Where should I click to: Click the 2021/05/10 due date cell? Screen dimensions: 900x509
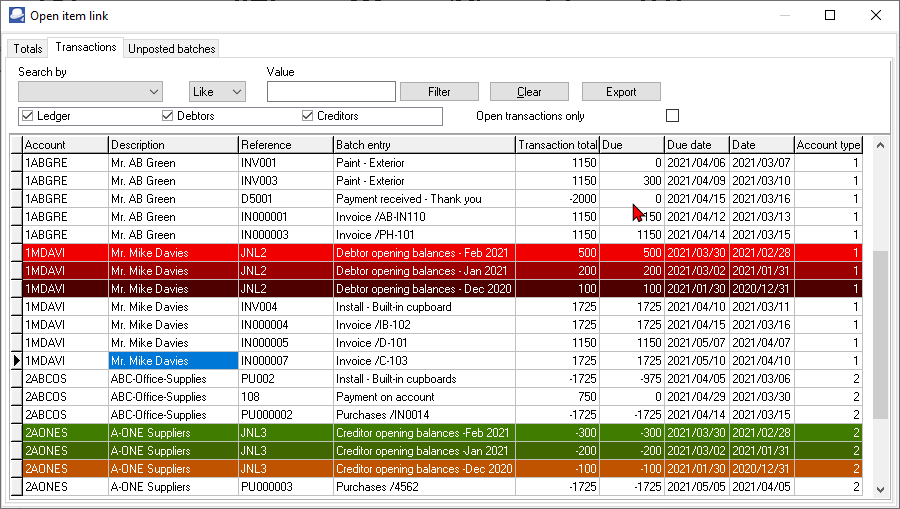(697, 361)
